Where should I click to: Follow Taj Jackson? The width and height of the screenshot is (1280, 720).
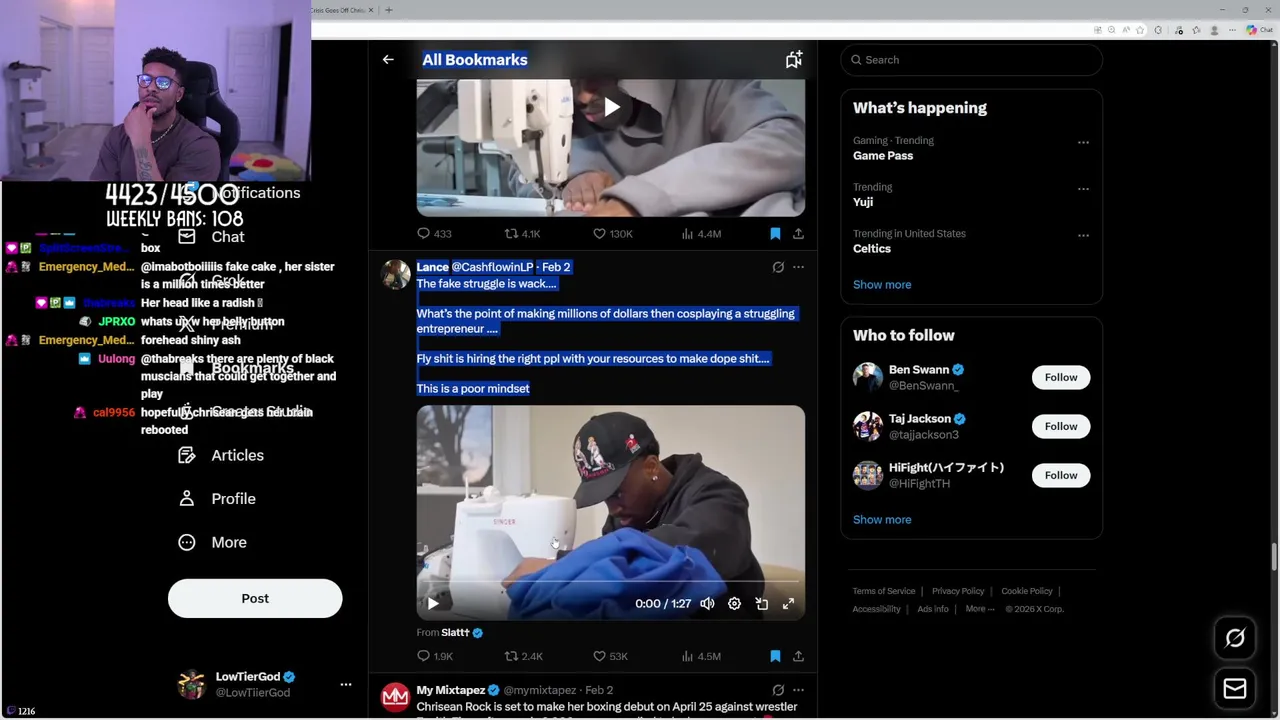click(1061, 426)
